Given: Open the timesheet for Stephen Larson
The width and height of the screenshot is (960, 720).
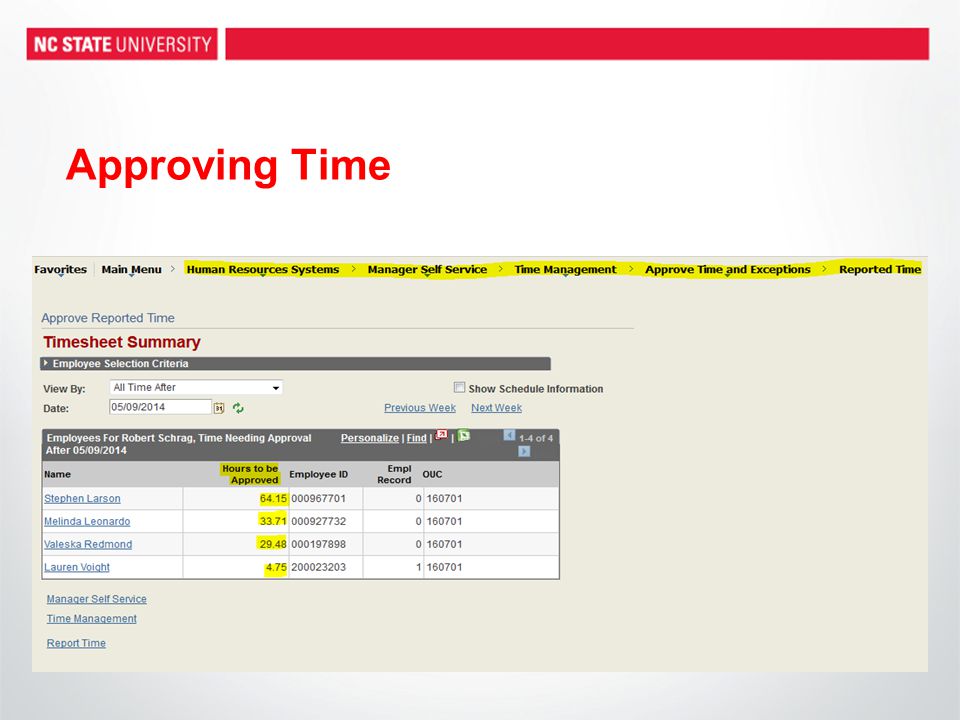Looking at the screenshot, I should click(82, 498).
